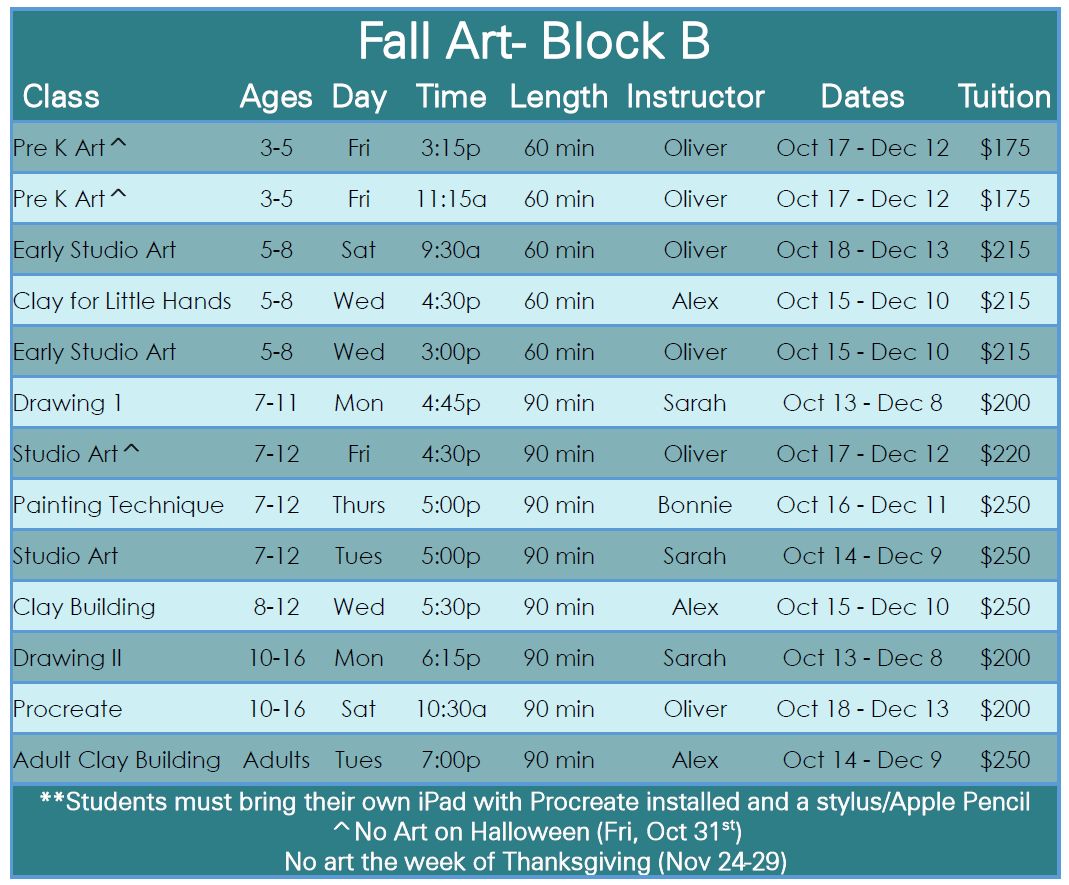Select the Length column header
This screenshot has width=1069, height=885.
(x=558, y=97)
